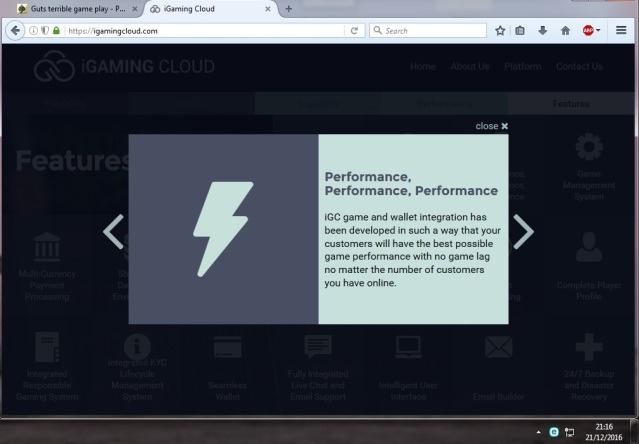Show hidden system tray icons arrow
Image resolution: width=639 pixels, height=444 pixels.
tap(538, 432)
